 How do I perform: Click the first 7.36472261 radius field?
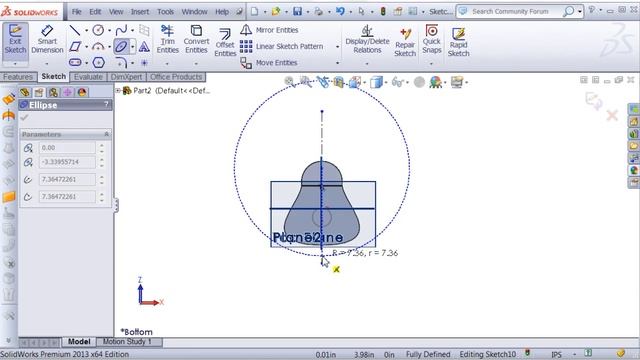[67, 179]
